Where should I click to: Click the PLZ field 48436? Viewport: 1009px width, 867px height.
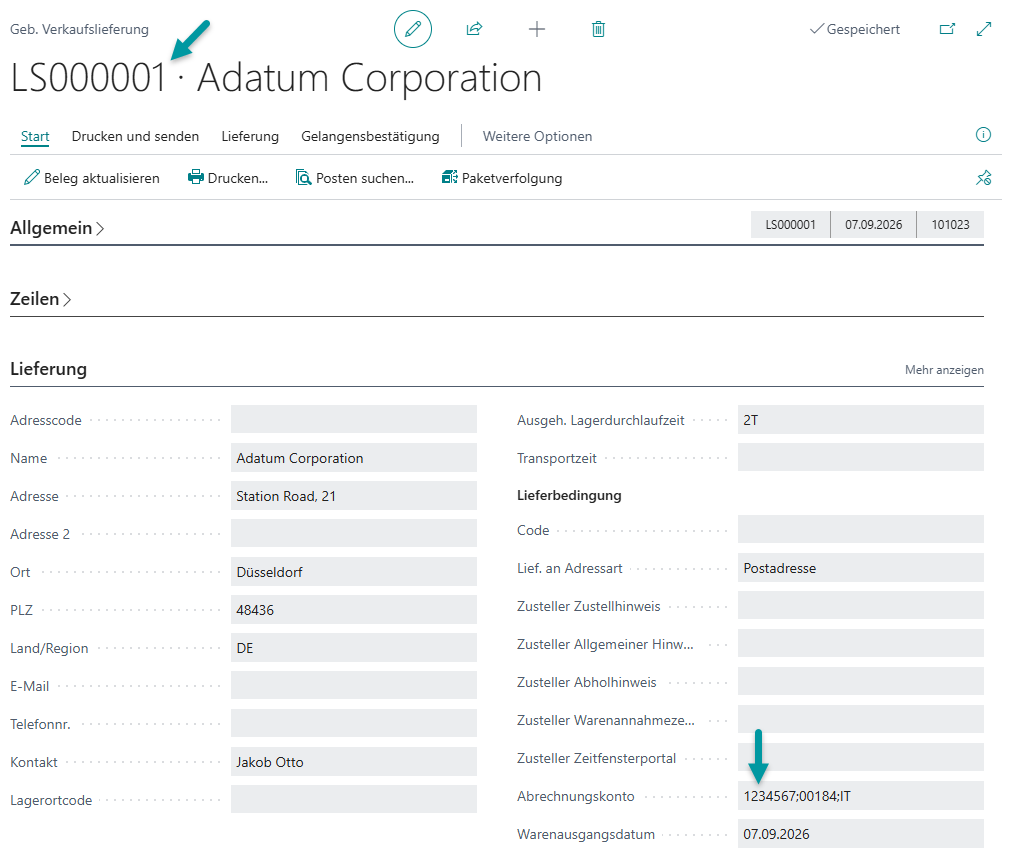[354, 610]
